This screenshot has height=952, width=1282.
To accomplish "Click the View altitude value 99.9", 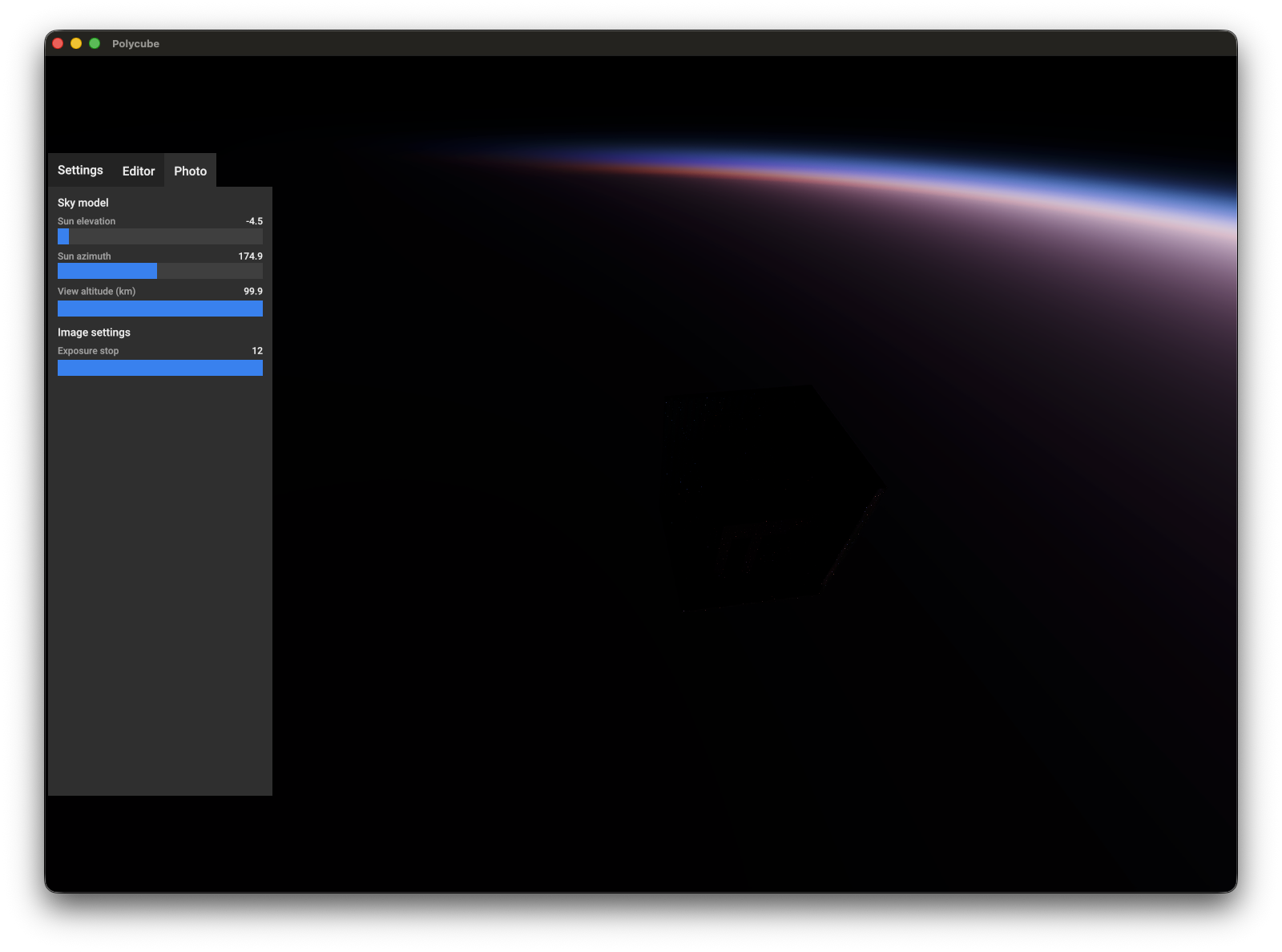I will [252, 292].
